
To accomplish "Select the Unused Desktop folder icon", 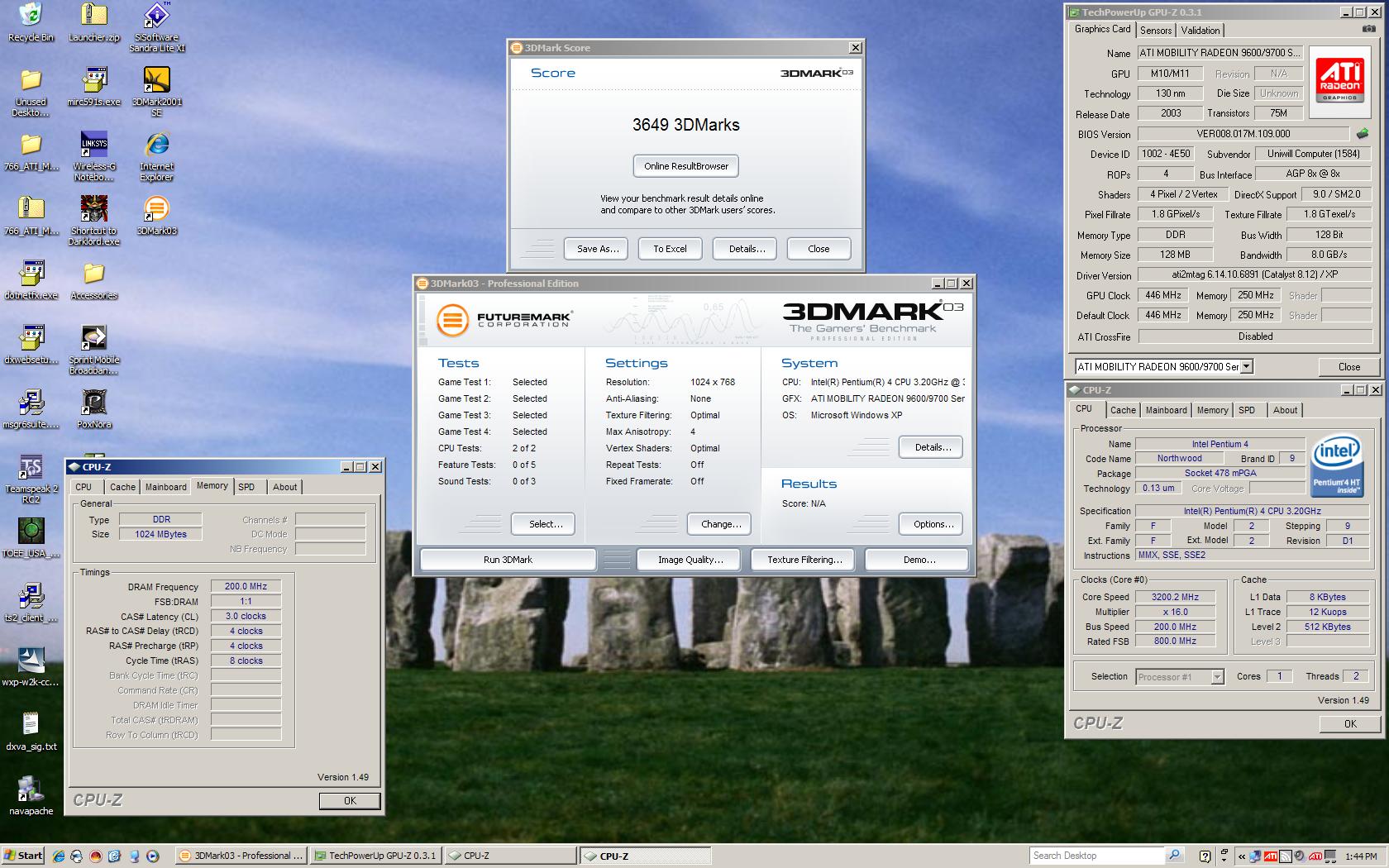I will (x=31, y=92).
